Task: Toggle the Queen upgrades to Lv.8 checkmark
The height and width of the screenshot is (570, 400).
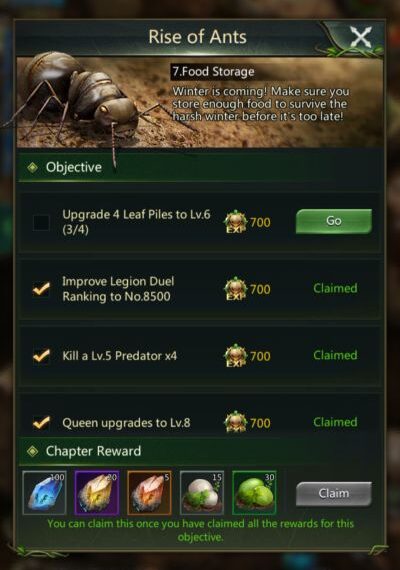Action: pos(41,422)
